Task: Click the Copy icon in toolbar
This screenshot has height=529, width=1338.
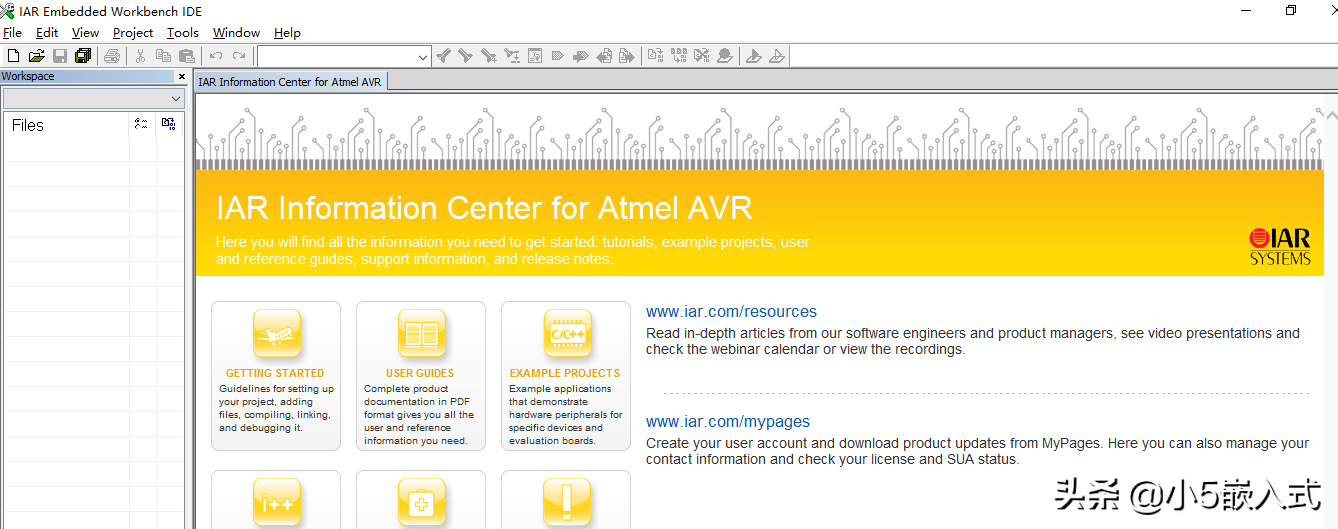Action: pyautogui.click(x=163, y=56)
